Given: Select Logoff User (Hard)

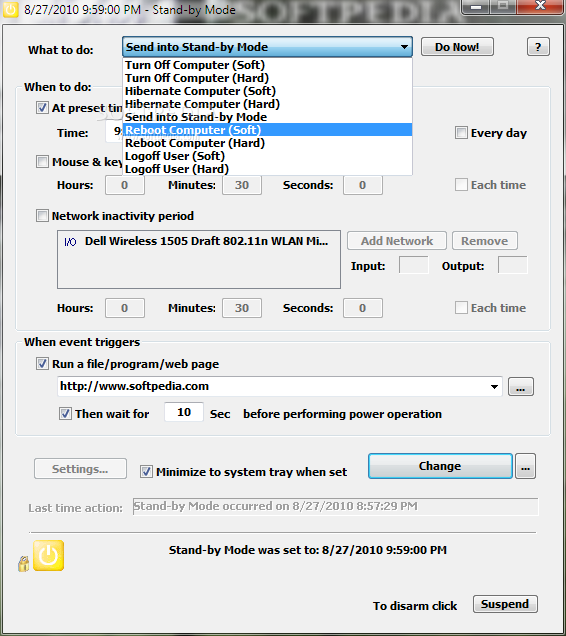Looking at the screenshot, I should (267, 169).
